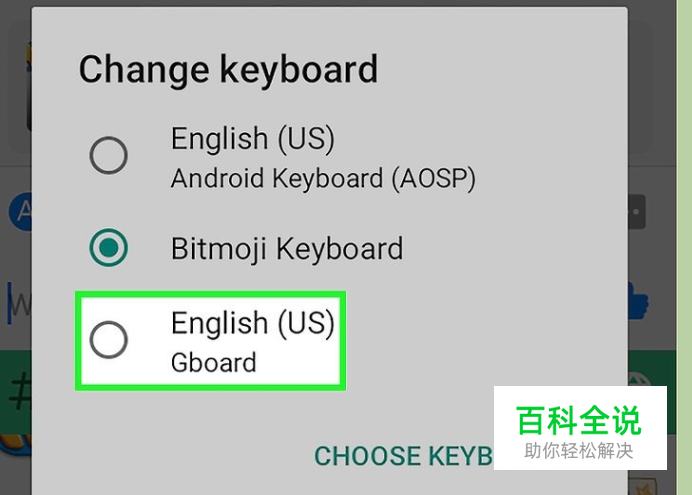Tap the dark gray more-options icon

[636, 212]
